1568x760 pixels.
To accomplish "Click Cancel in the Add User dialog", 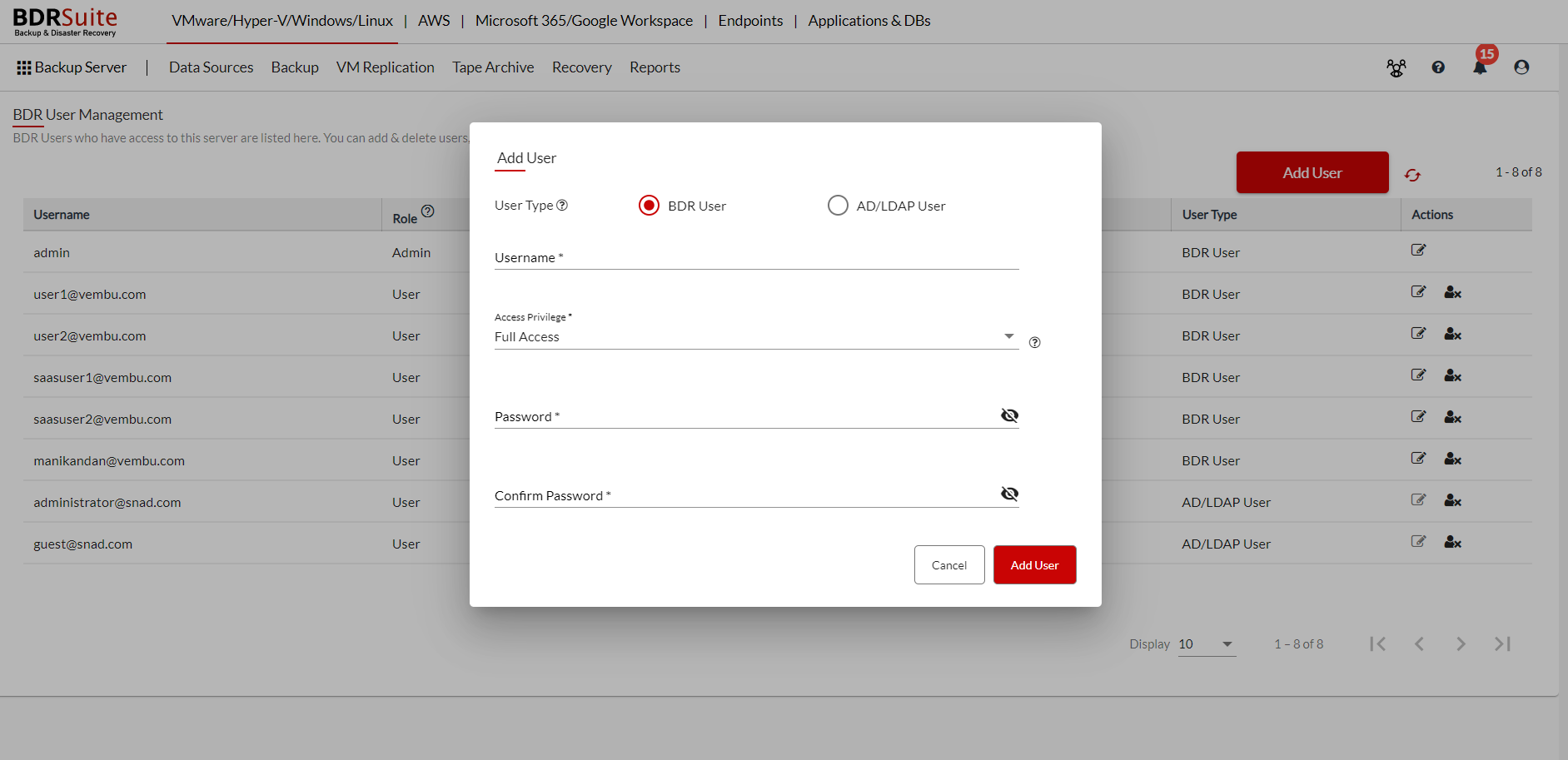I will [x=949, y=564].
